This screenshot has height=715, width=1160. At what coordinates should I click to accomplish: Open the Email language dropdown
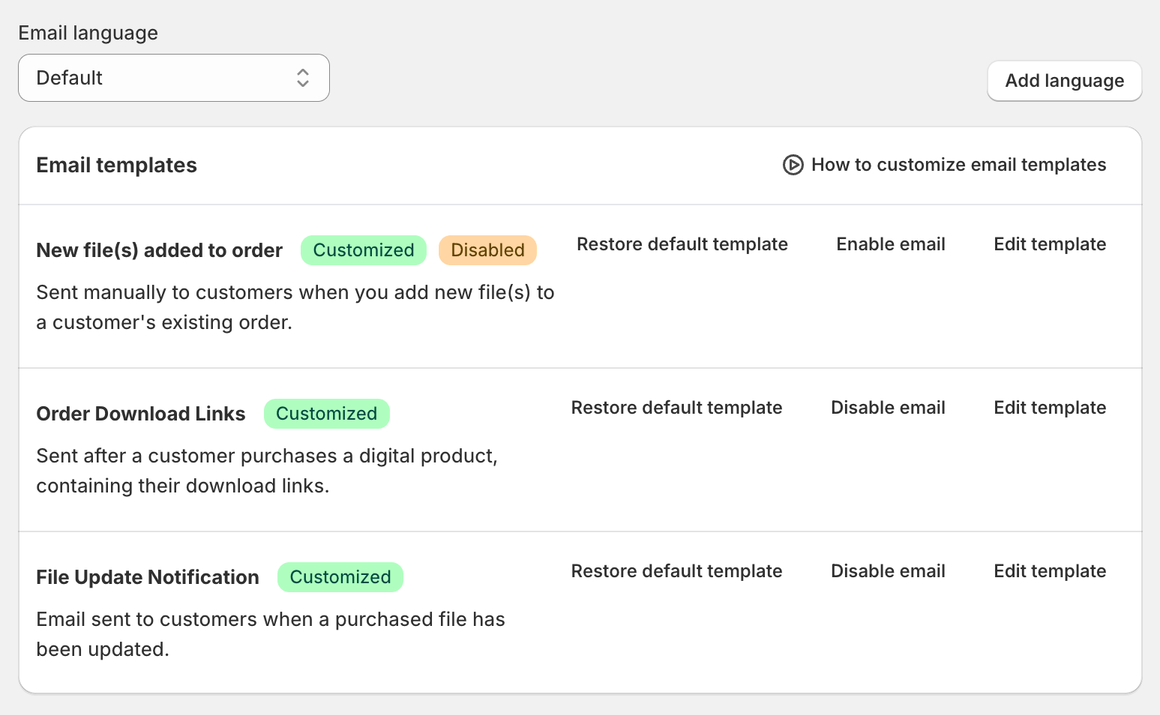click(x=174, y=78)
